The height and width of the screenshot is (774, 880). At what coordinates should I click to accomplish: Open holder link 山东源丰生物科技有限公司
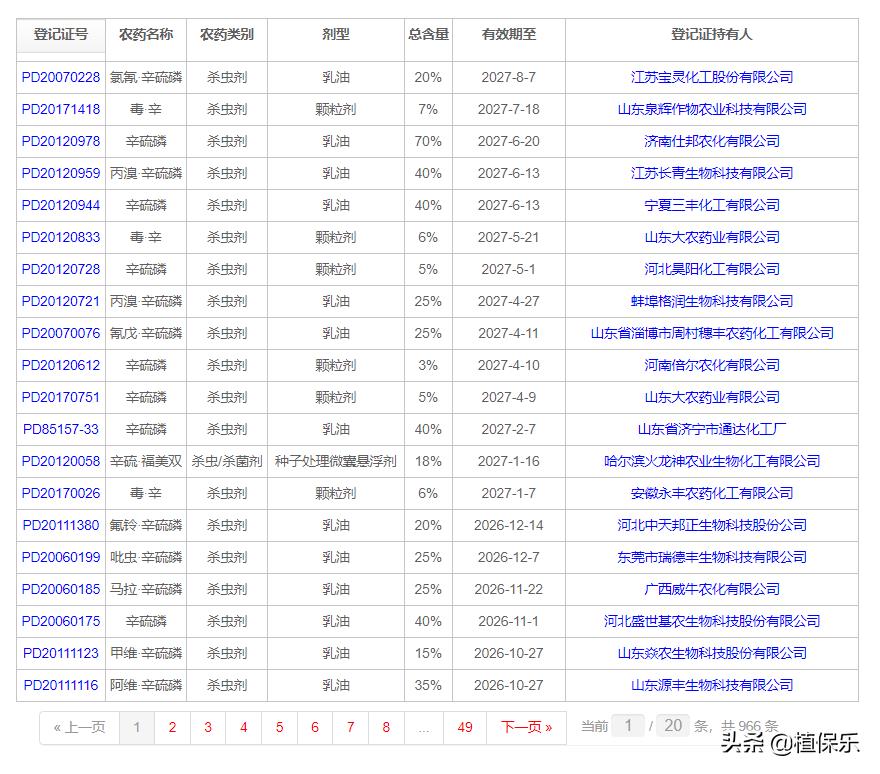pos(711,685)
